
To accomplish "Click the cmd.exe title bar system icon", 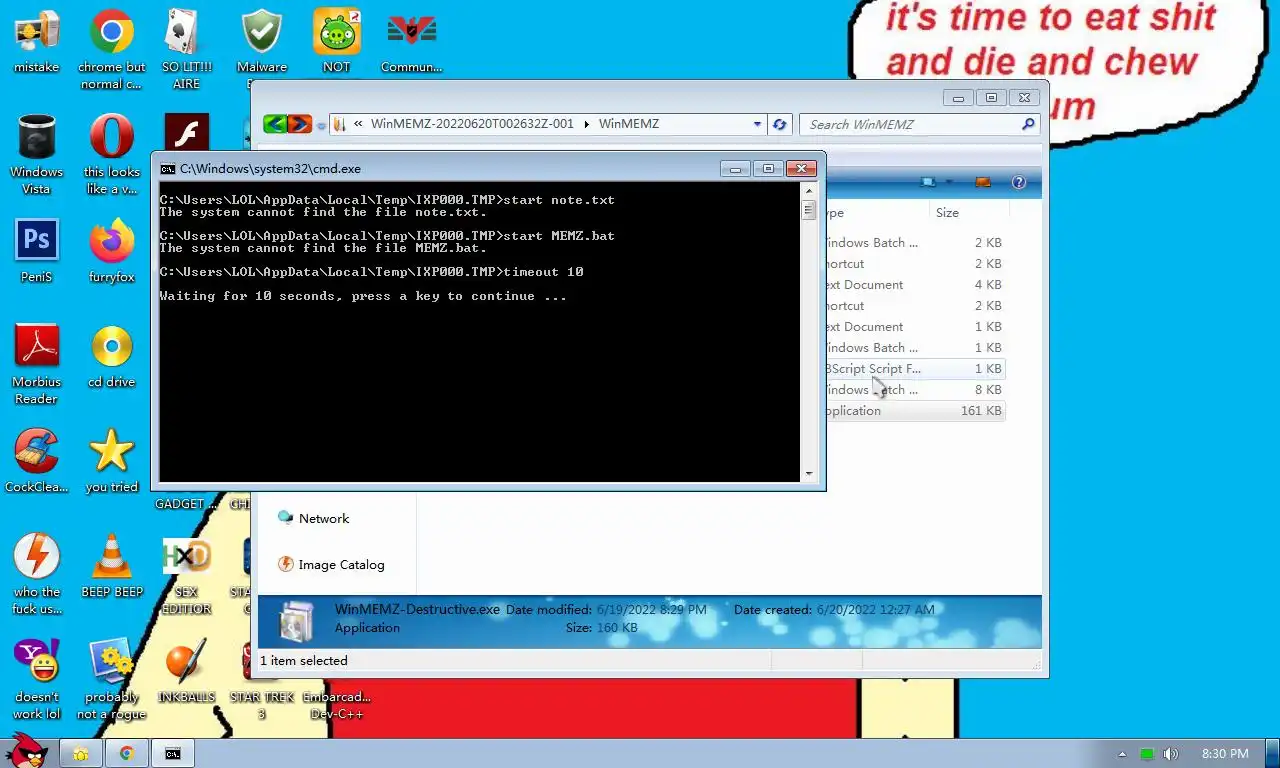I will (168, 169).
